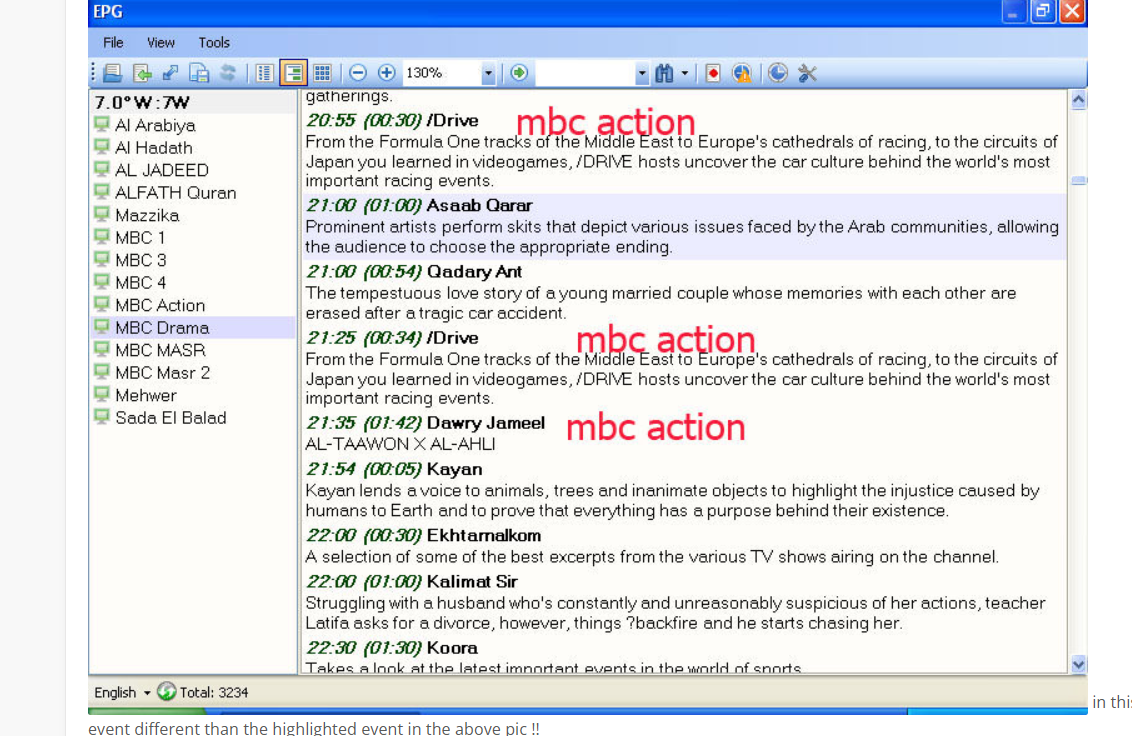
Task: Click the zoom out minus icon
Action: pos(358,73)
